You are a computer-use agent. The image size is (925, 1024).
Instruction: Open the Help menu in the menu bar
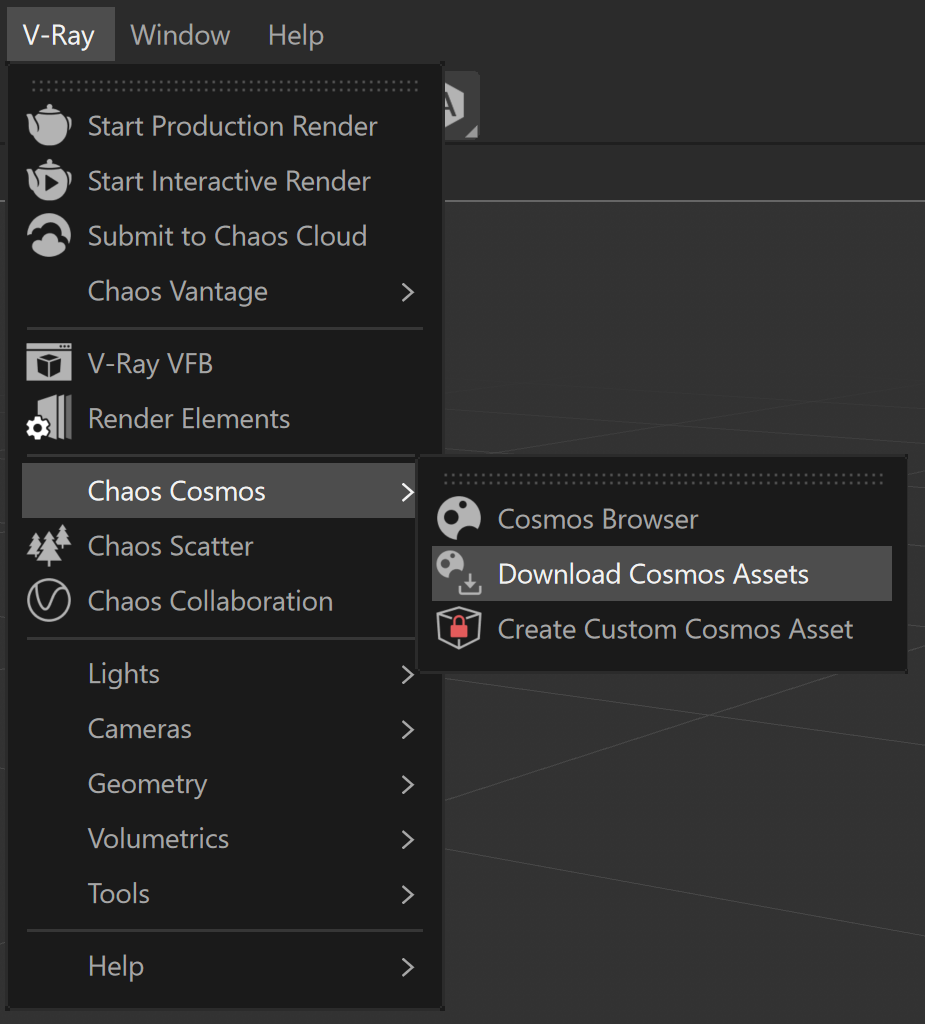[296, 35]
